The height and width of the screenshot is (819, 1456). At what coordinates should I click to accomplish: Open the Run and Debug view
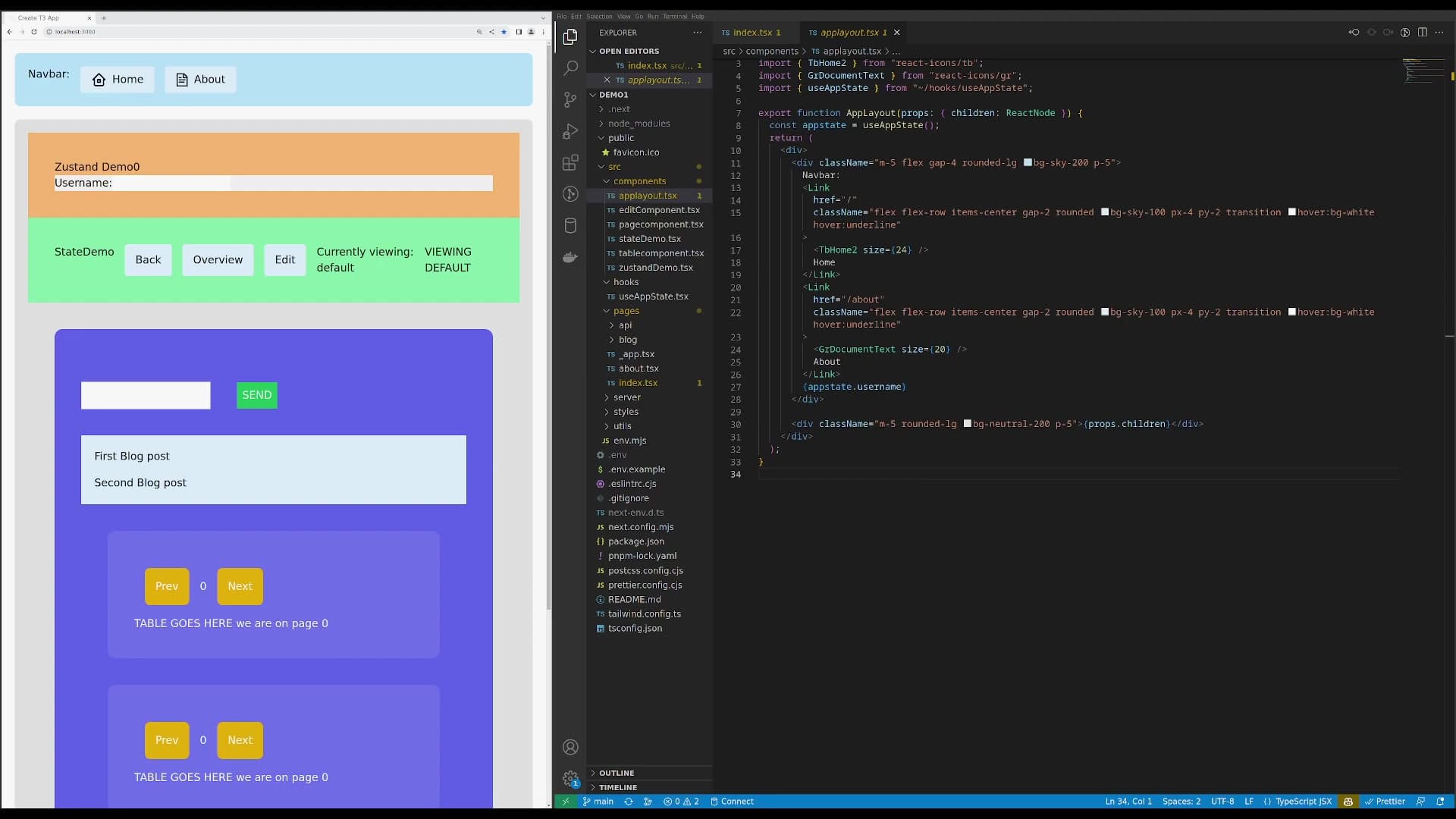click(570, 132)
